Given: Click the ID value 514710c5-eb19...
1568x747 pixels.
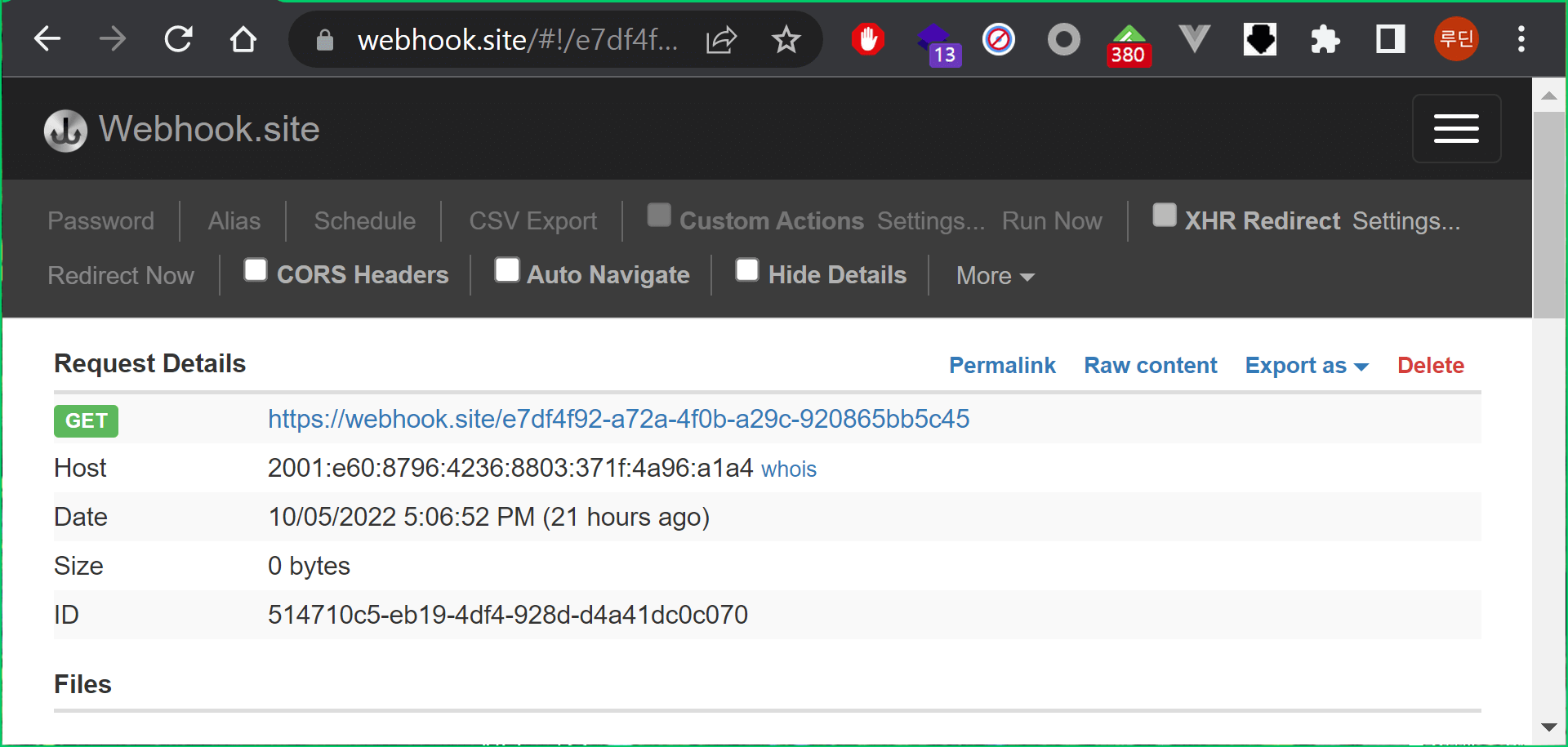Looking at the screenshot, I should pyautogui.click(x=507, y=615).
